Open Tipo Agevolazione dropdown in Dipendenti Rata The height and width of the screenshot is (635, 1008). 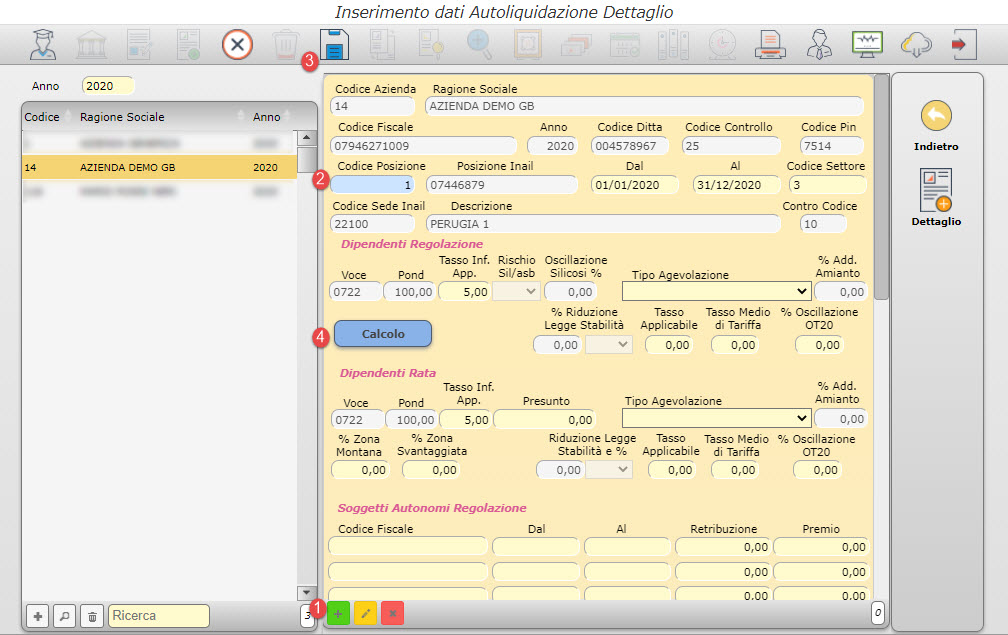[x=716, y=418]
